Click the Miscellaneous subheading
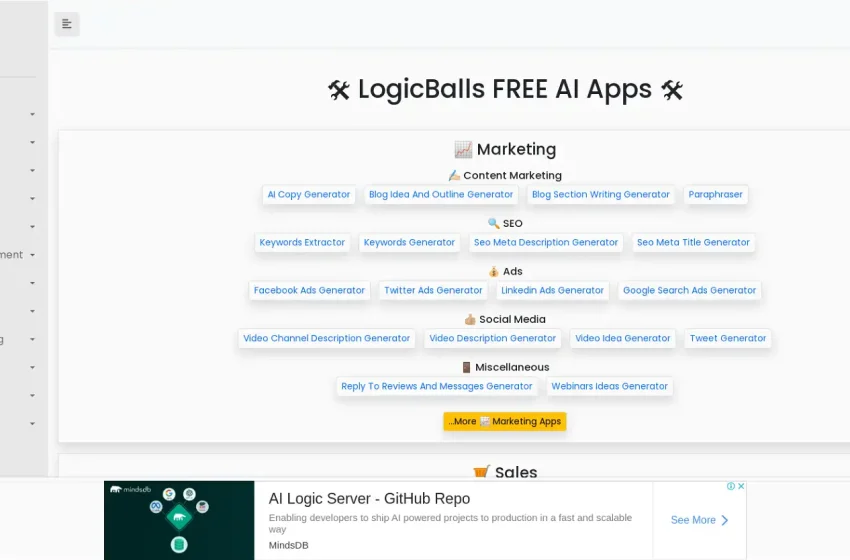Image resolution: width=850 pixels, height=560 pixels. [x=505, y=368]
